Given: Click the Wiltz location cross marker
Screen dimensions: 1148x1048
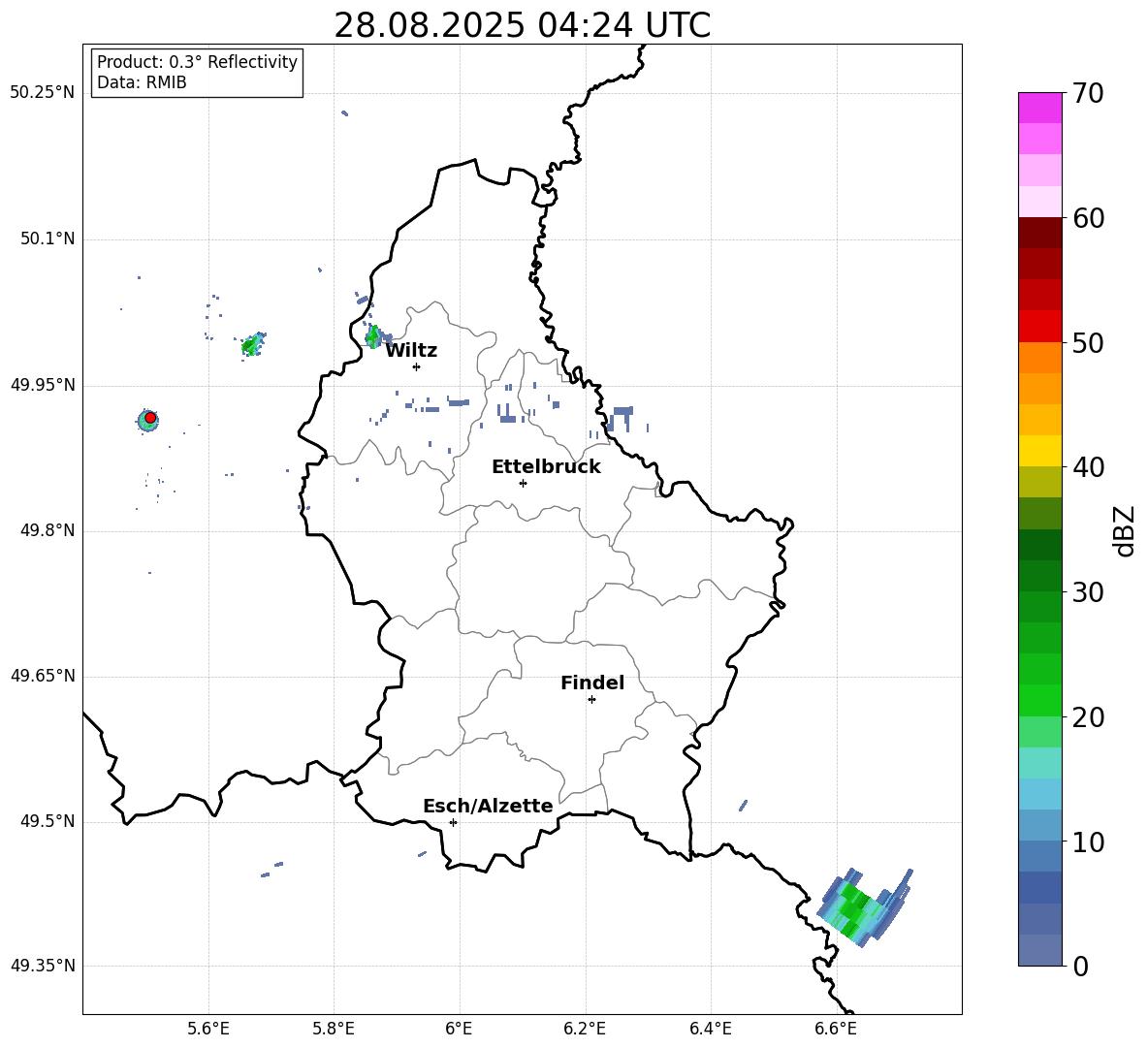Looking at the screenshot, I should click(x=416, y=366).
